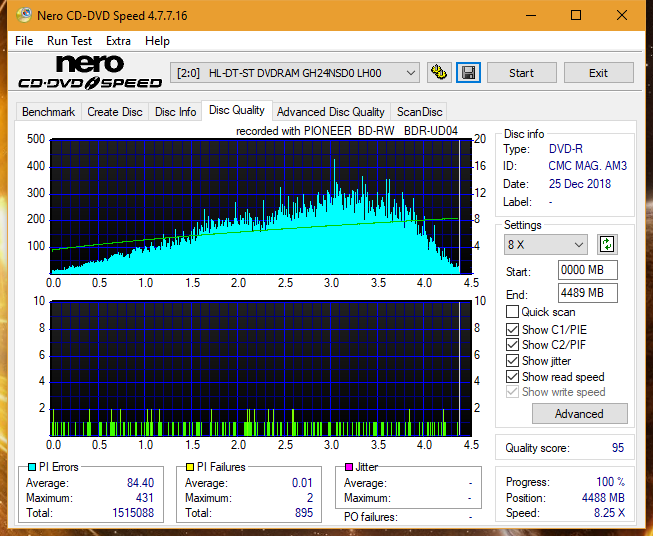Click the Exit button
The width and height of the screenshot is (653, 536).
[x=598, y=73]
